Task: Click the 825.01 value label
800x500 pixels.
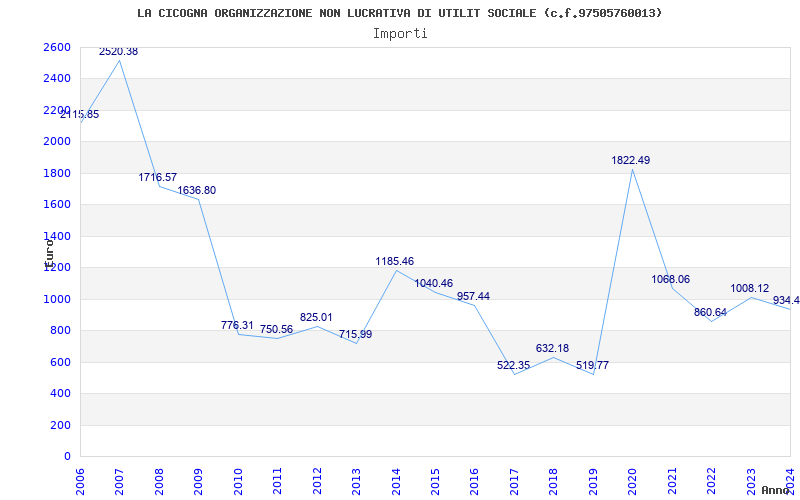Action: click(316, 317)
